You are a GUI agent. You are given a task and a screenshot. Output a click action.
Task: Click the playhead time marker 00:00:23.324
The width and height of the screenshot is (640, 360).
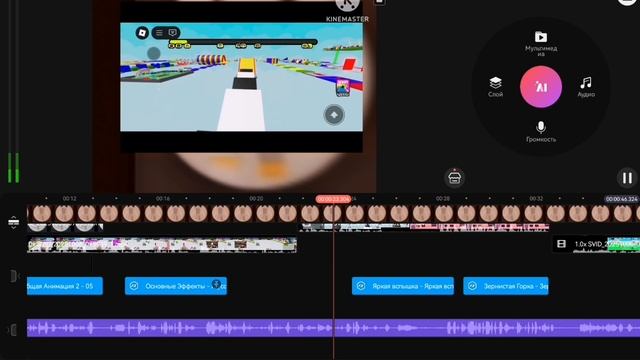tap(333, 199)
